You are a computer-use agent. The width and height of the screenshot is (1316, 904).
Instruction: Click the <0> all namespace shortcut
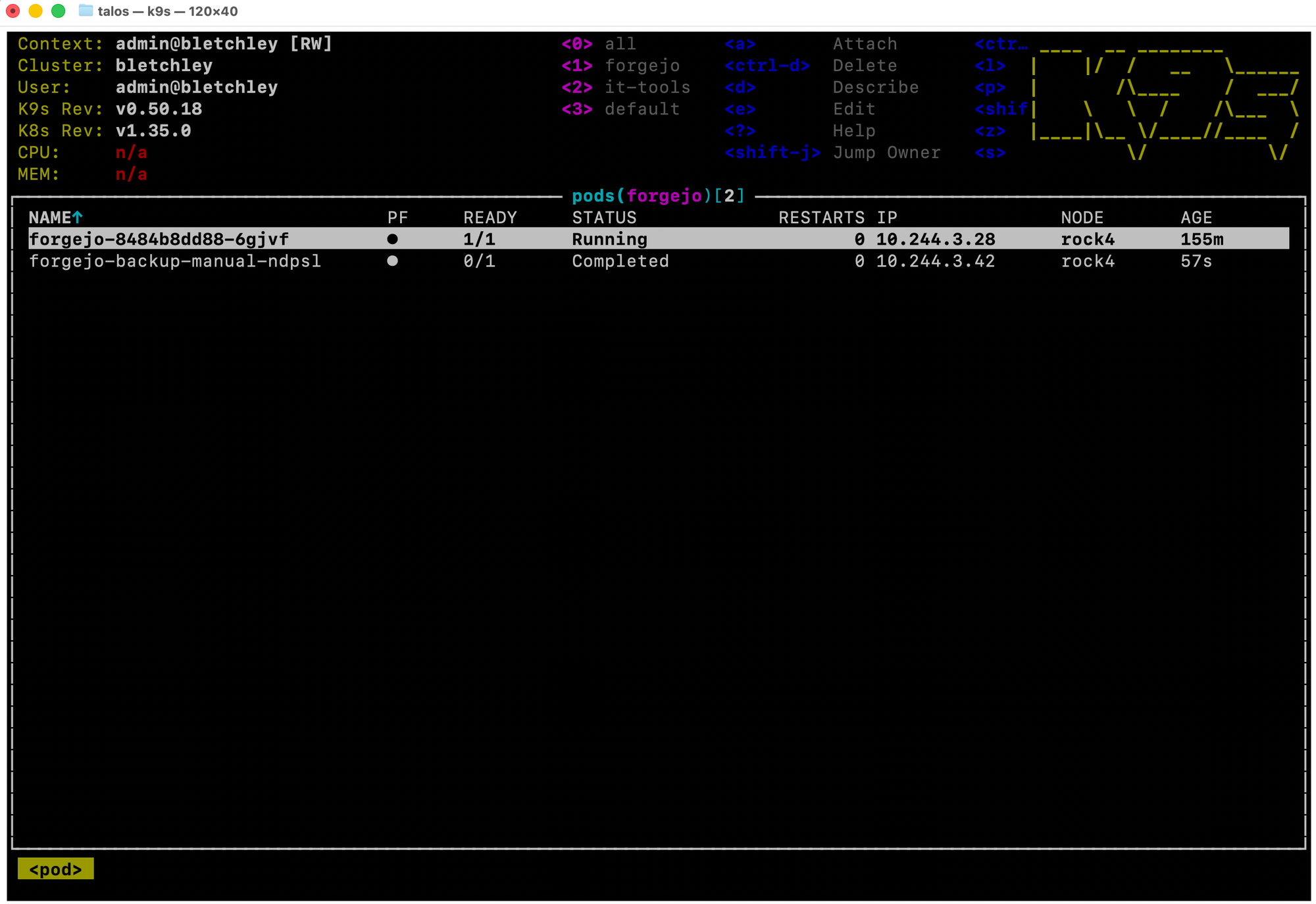point(599,43)
